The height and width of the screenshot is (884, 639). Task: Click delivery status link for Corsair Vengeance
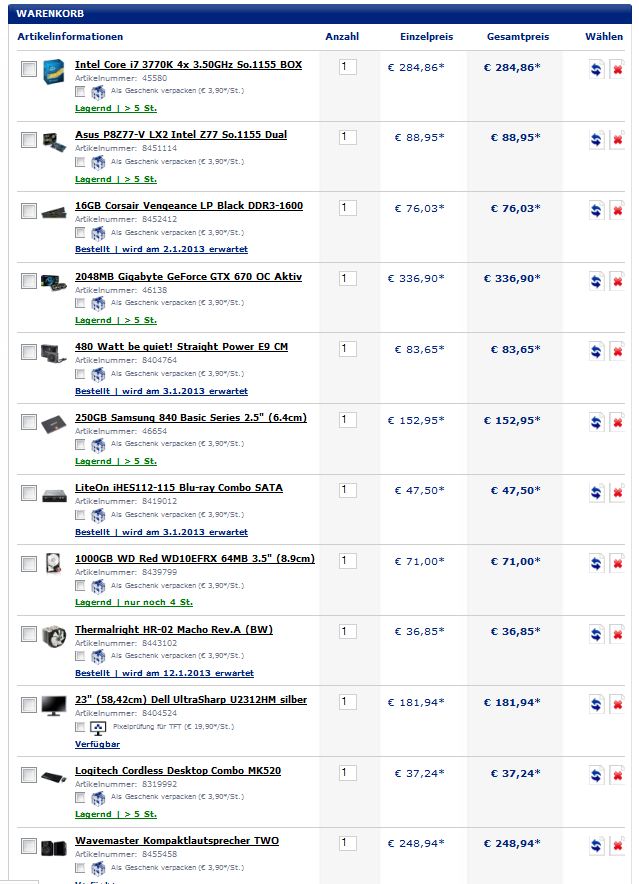point(161,249)
